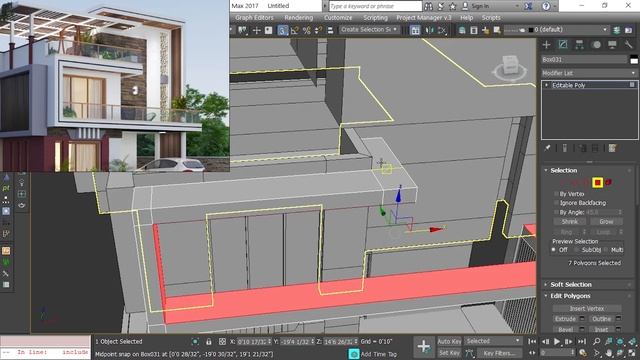Click the Outline button
640x360 pixels.
tap(602, 319)
